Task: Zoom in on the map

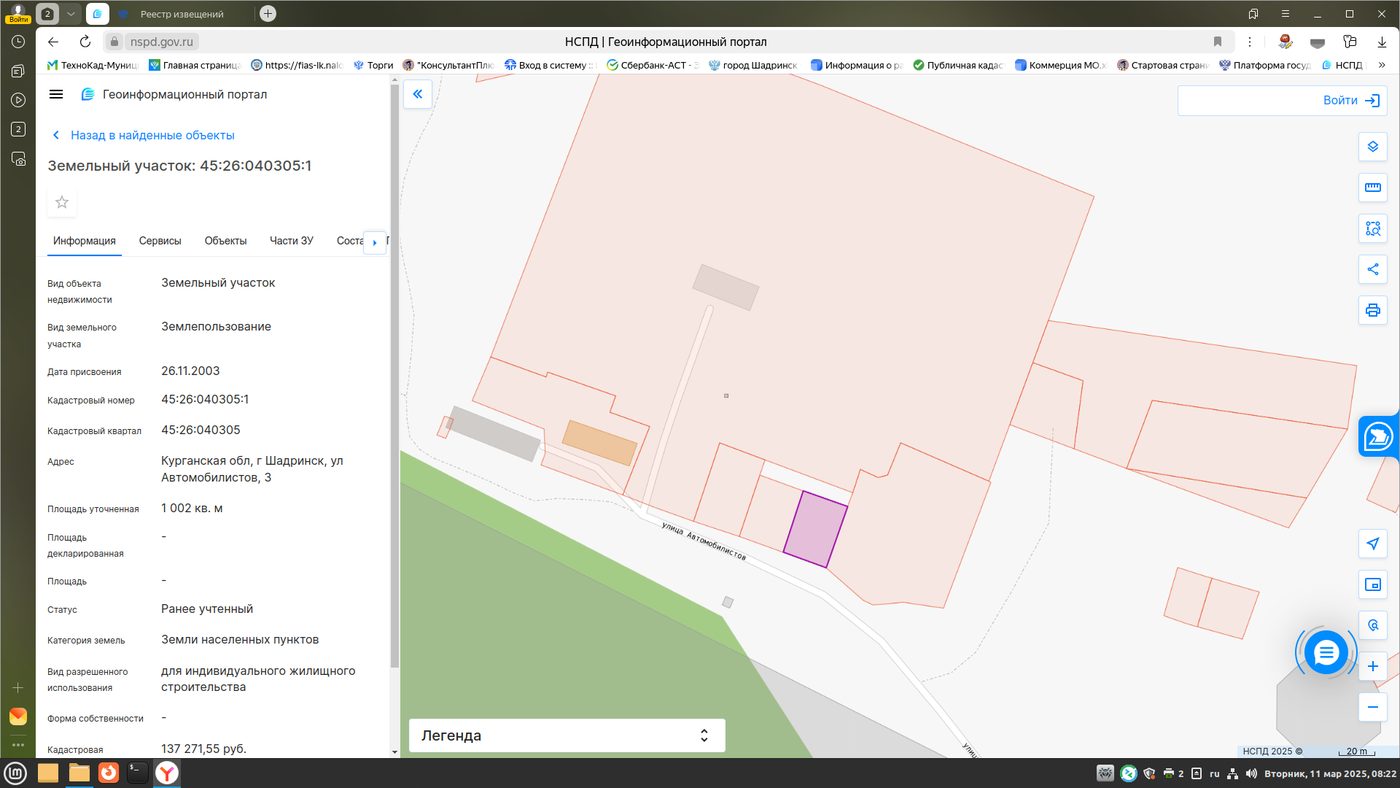Action: coord(1373,666)
